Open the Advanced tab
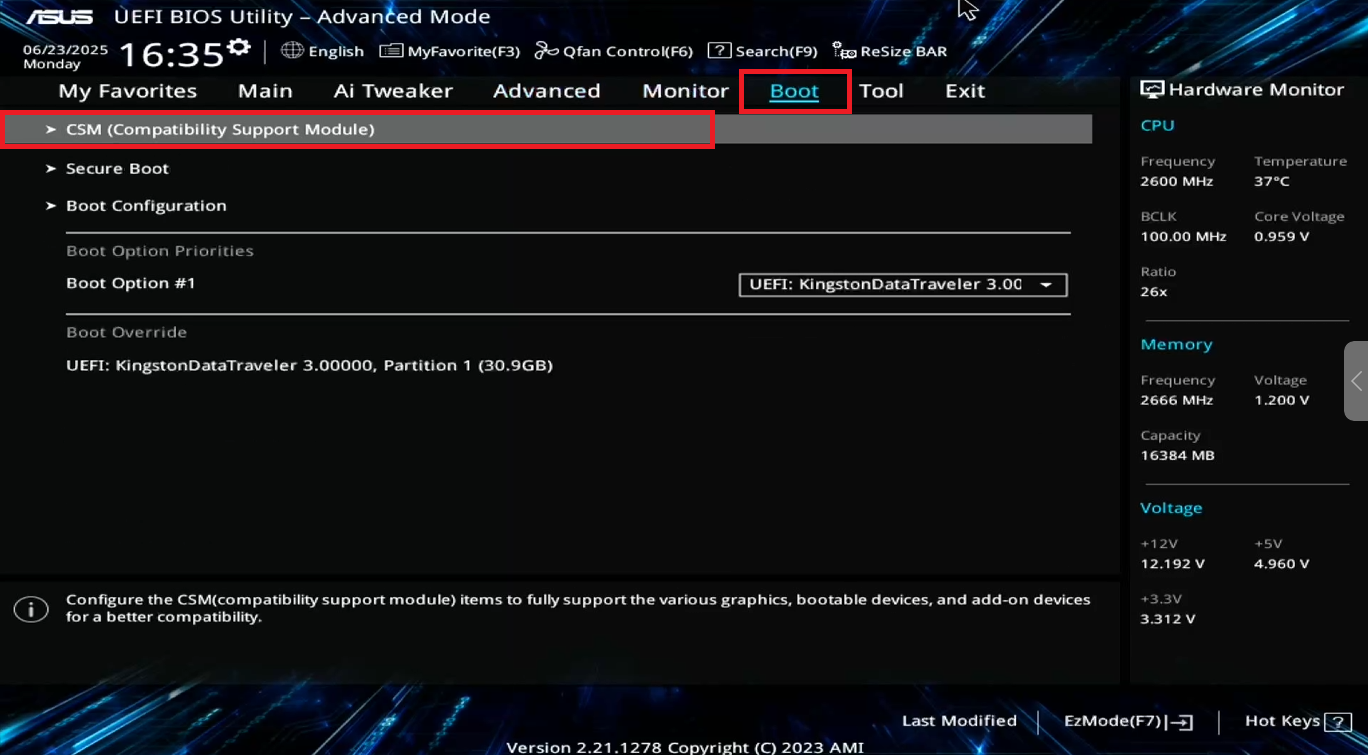Image resolution: width=1368 pixels, height=755 pixels. [546, 91]
